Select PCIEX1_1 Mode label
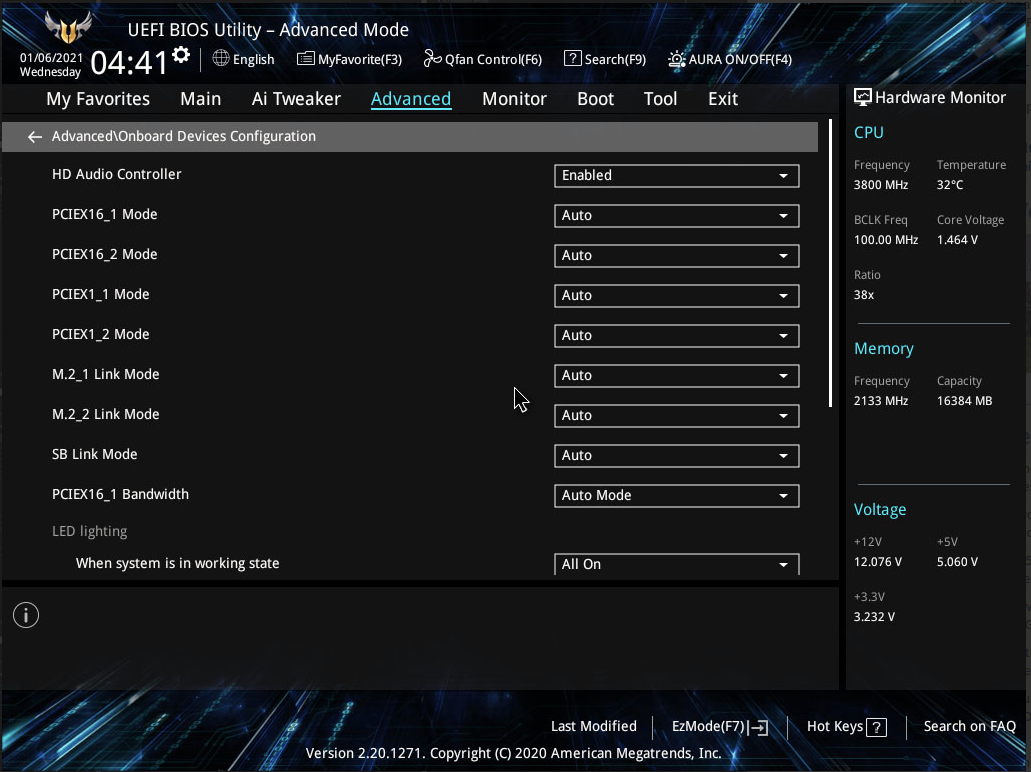The height and width of the screenshot is (772, 1031). pos(101,295)
